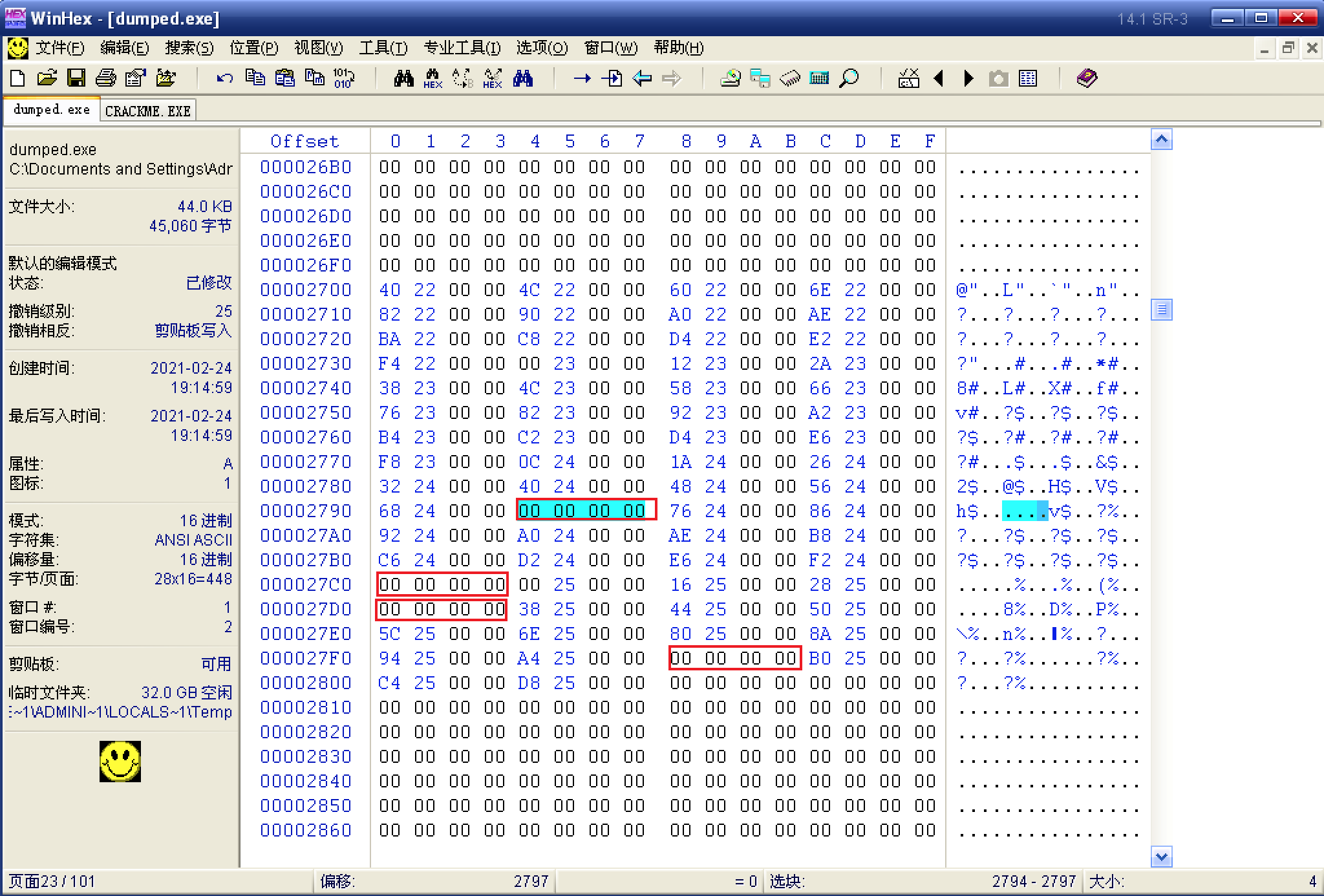Switch to the CRACKME.EXE tab
The image size is (1324, 896).
(x=147, y=110)
